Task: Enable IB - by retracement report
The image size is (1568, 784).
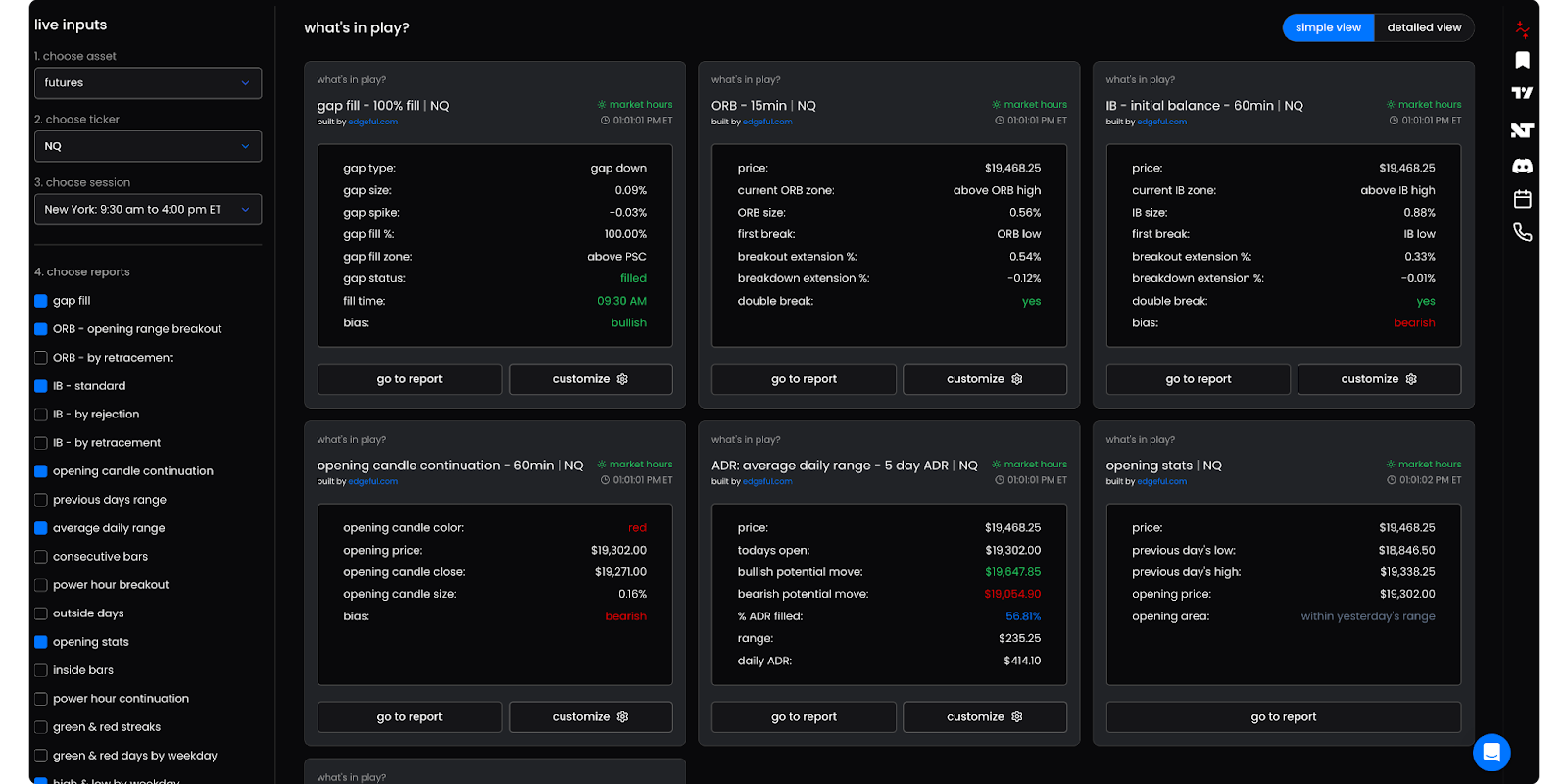Action: [41, 443]
